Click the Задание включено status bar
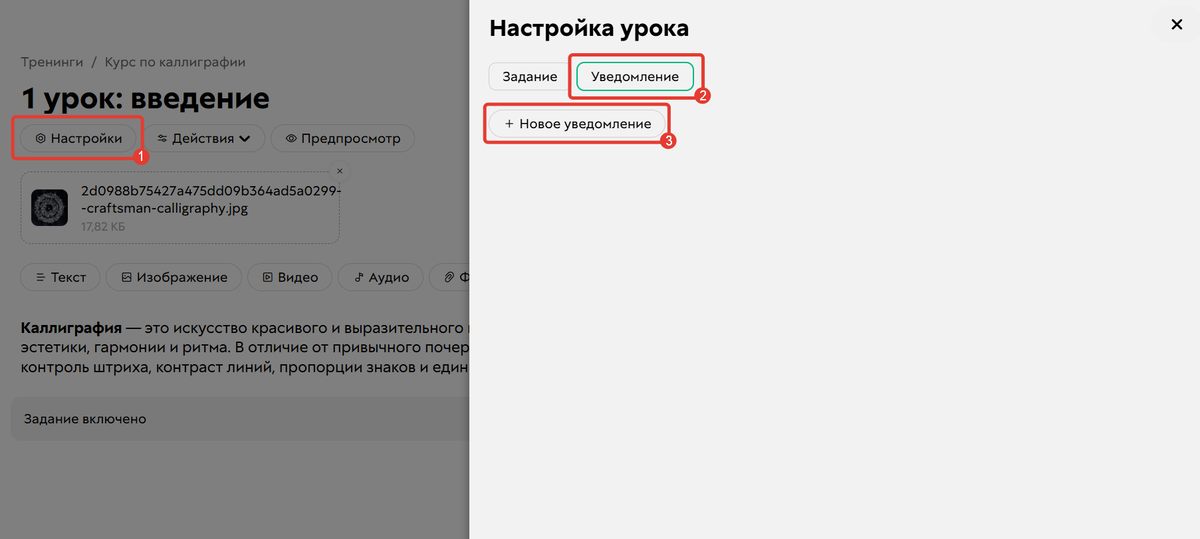The height and width of the screenshot is (539, 1200). 240,419
